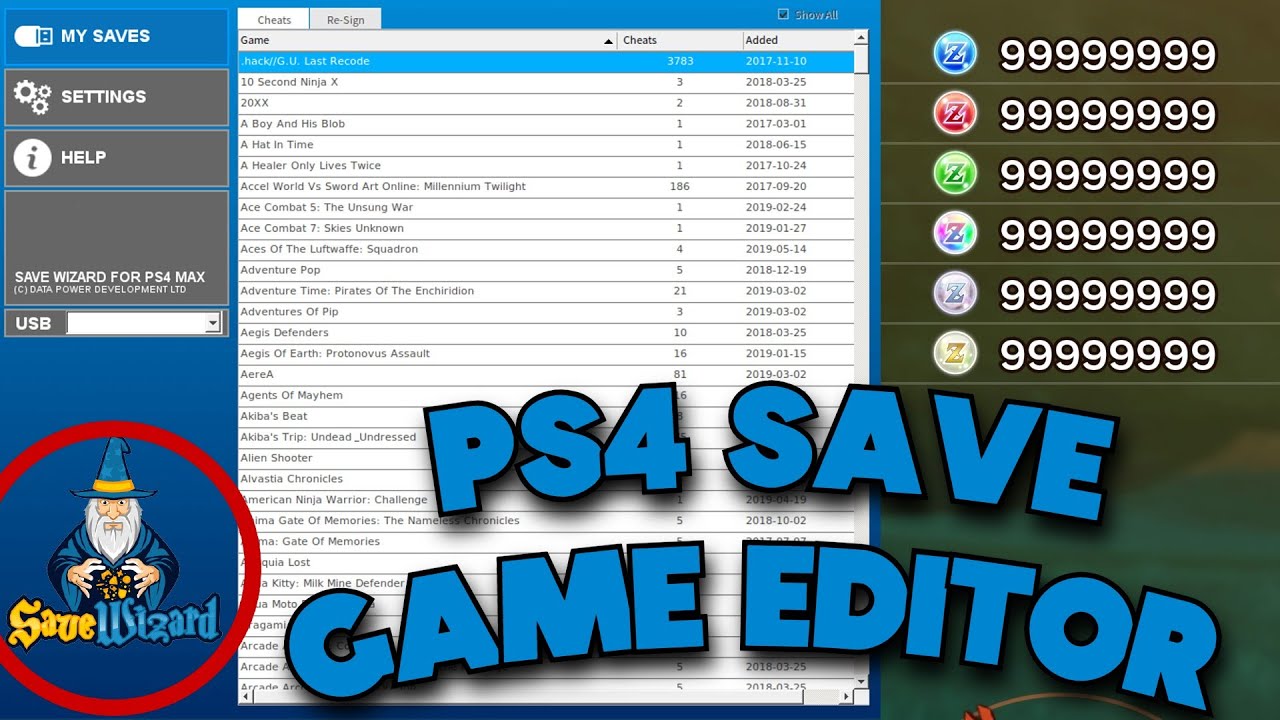Pick Ace Combat 5: The Unsung War
Screen dimensions: 1280x720
(546, 208)
